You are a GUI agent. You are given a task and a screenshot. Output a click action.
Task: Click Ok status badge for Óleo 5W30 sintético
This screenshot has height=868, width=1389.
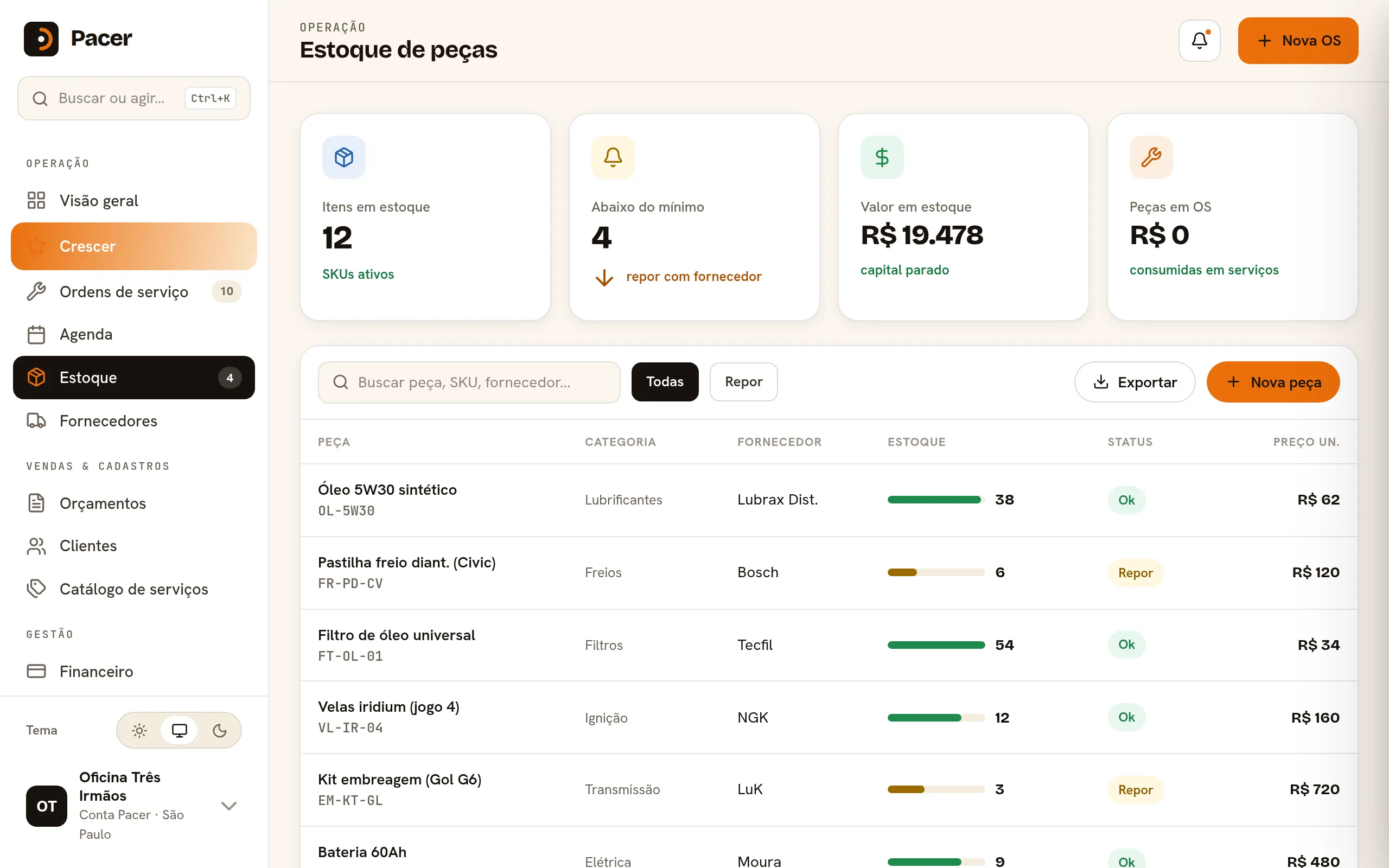coord(1126,500)
